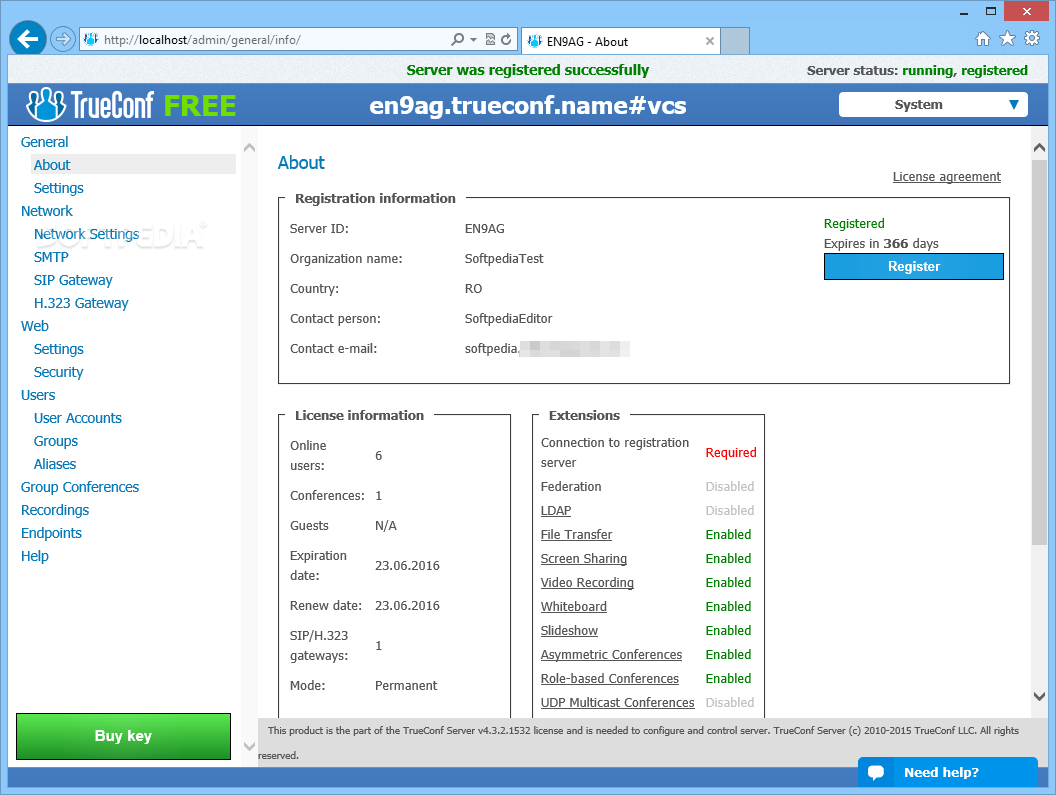Open Video Recording extension link
1056x795 pixels.
587,583
